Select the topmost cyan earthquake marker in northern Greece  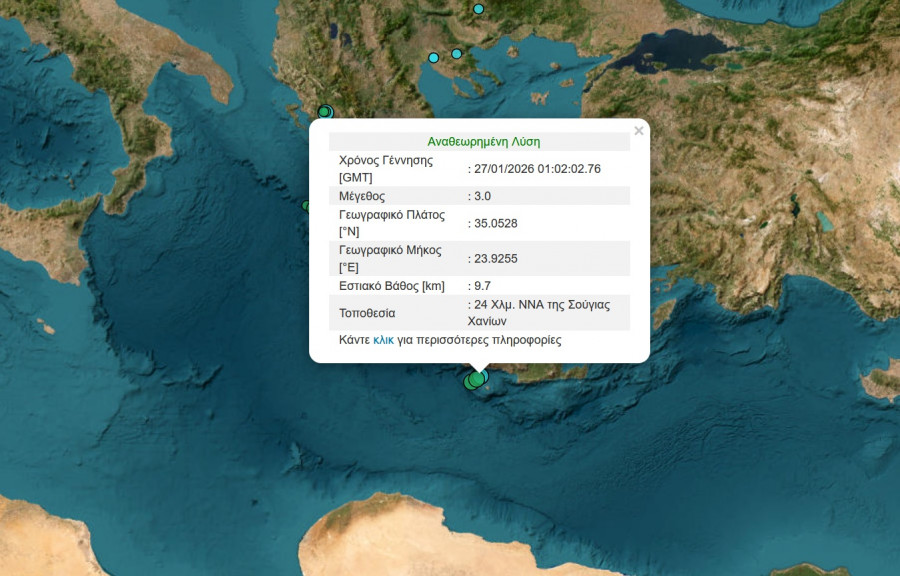tap(478, 10)
